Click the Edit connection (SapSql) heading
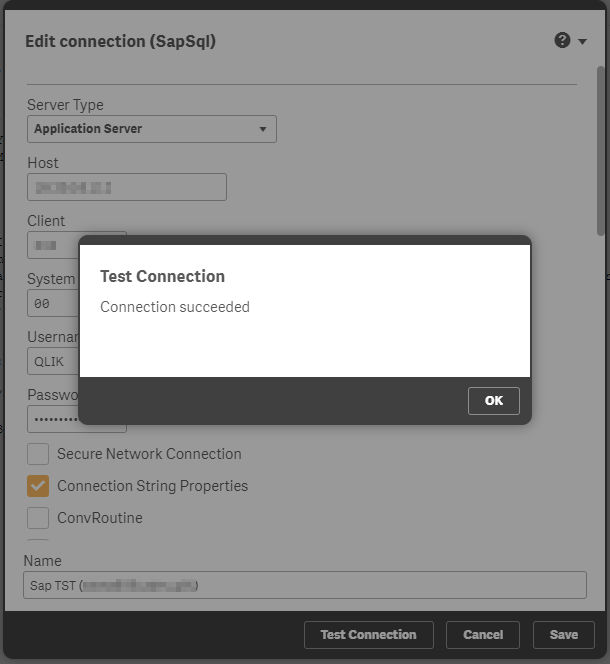Image resolution: width=610 pixels, height=664 pixels. pyautogui.click(x=120, y=42)
